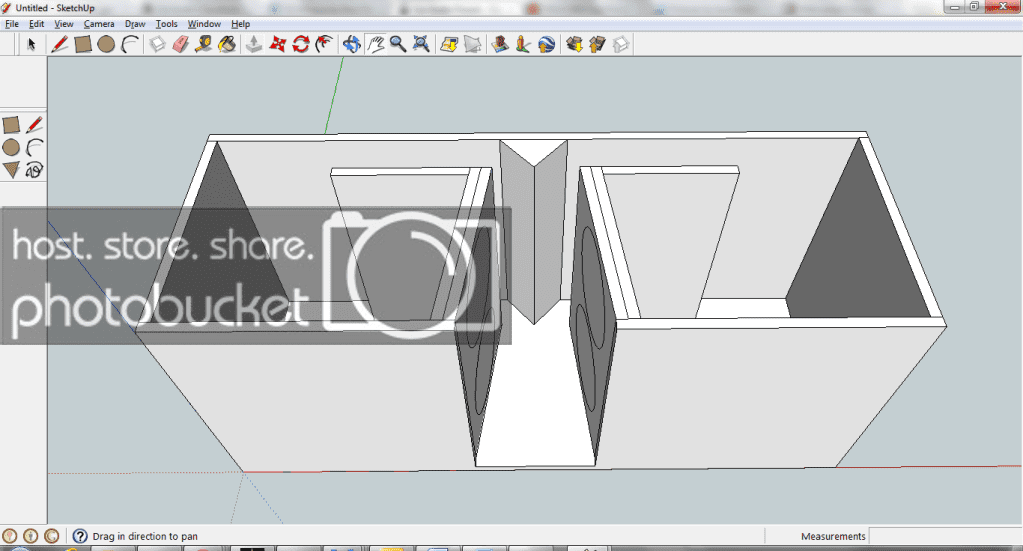Switch to the Orbit camera tool
The height and width of the screenshot is (551, 1023).
(x=352, y=44)
